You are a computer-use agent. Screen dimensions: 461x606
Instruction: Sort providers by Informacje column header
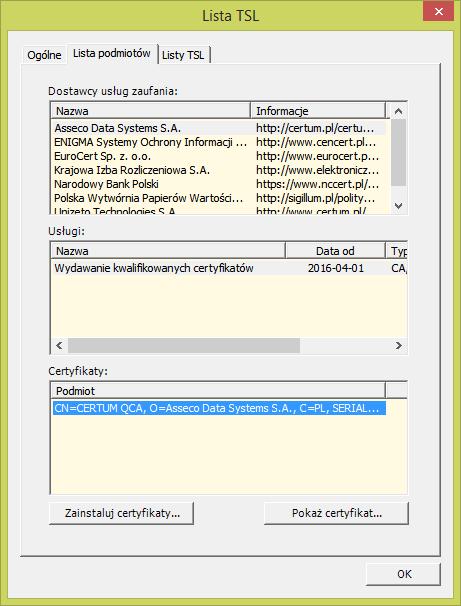point(318,111)
